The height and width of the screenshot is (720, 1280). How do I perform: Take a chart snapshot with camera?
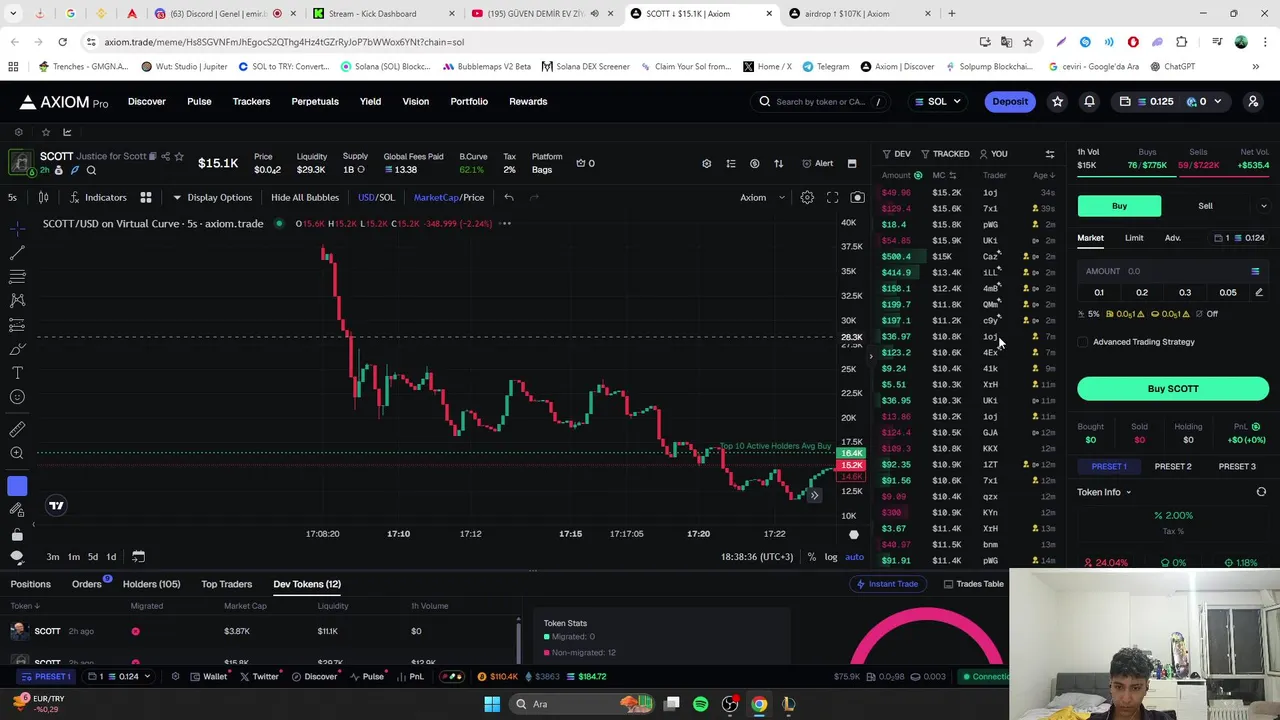pyautogui.click(x=857, y=197)
